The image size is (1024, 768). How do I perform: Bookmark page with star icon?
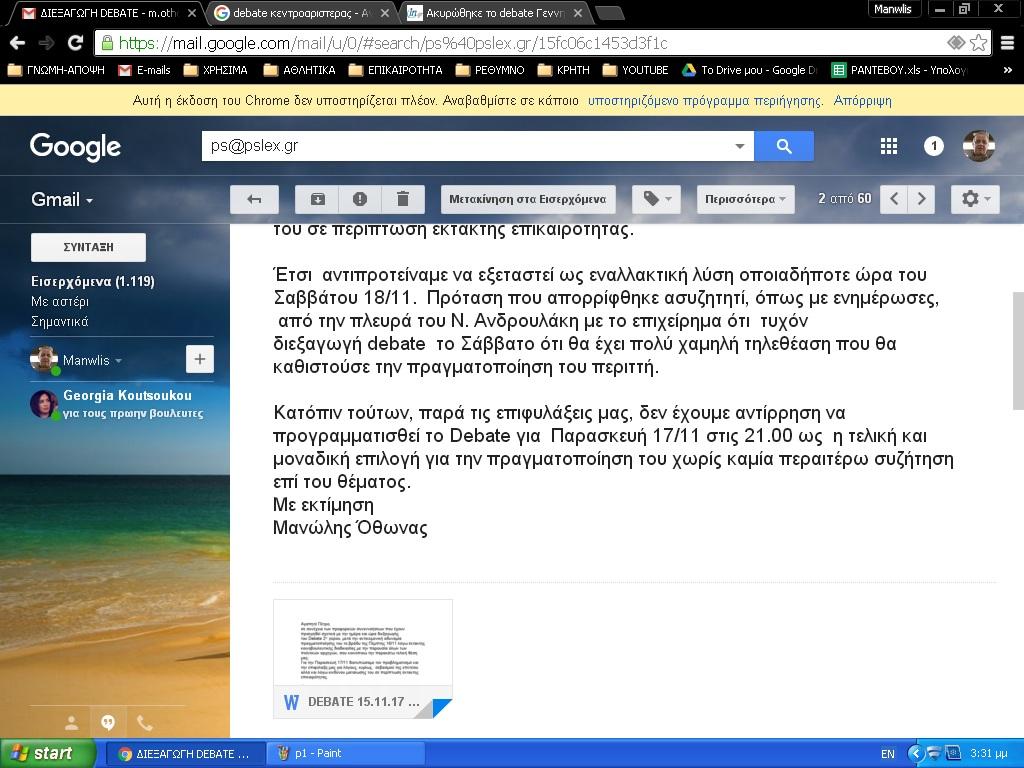[979, 43]
